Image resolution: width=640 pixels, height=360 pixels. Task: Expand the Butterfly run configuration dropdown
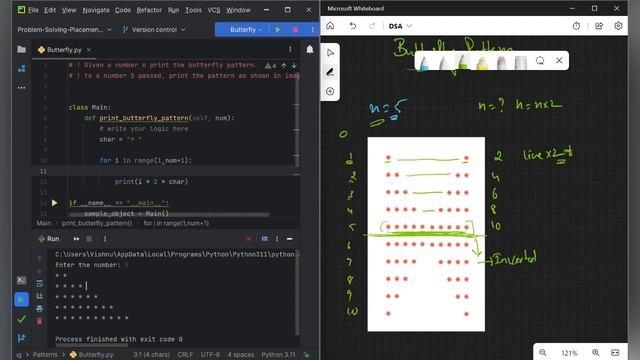point(246,29)
